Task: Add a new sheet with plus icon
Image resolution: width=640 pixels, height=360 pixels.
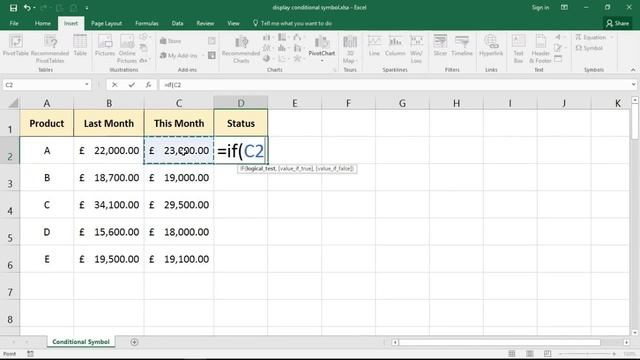Action: pos(134,342)
